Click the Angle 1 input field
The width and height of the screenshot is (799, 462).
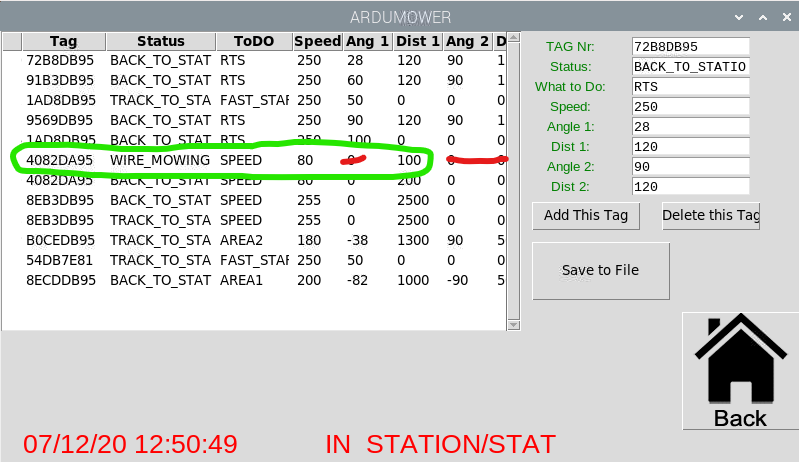(x=690, y=126)
